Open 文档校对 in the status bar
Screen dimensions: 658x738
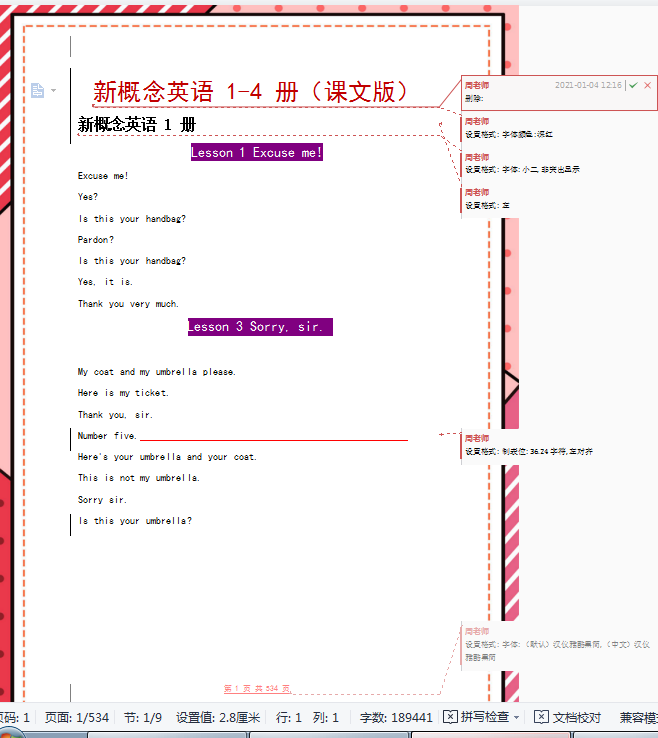coord(568,717)
